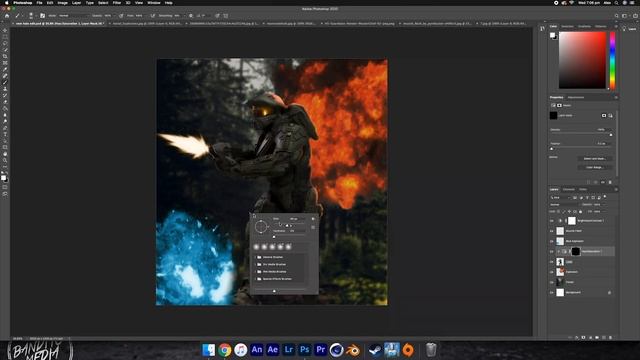This screenshot has width=640, height=360.
Task: Click the Color Range button
Action: click(595, 167)
